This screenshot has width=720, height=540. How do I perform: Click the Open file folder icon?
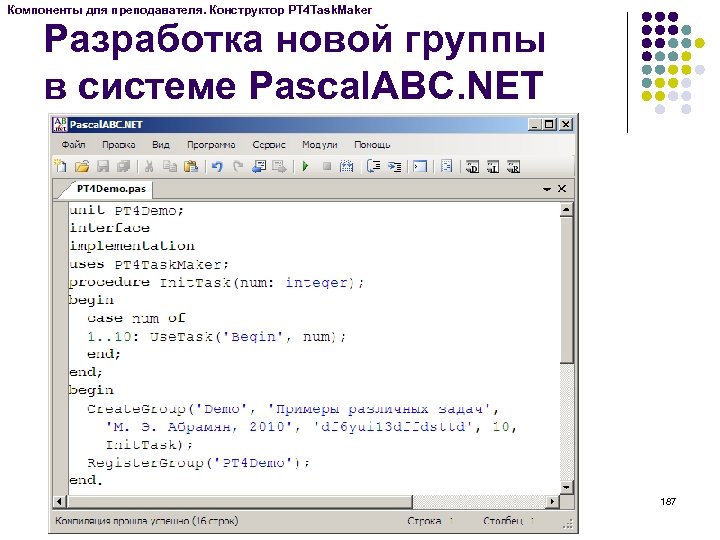click(82, 166)
